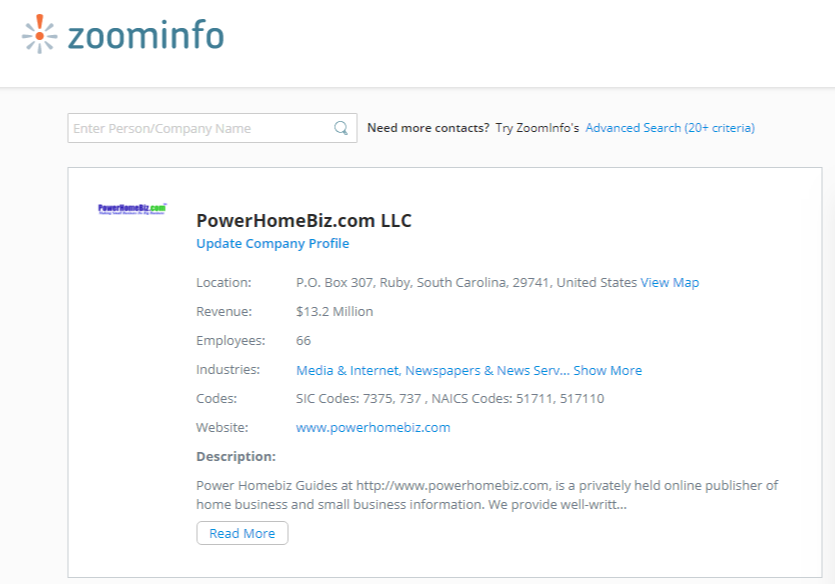
Task: Click the Location: label
Action: (224, 283)
